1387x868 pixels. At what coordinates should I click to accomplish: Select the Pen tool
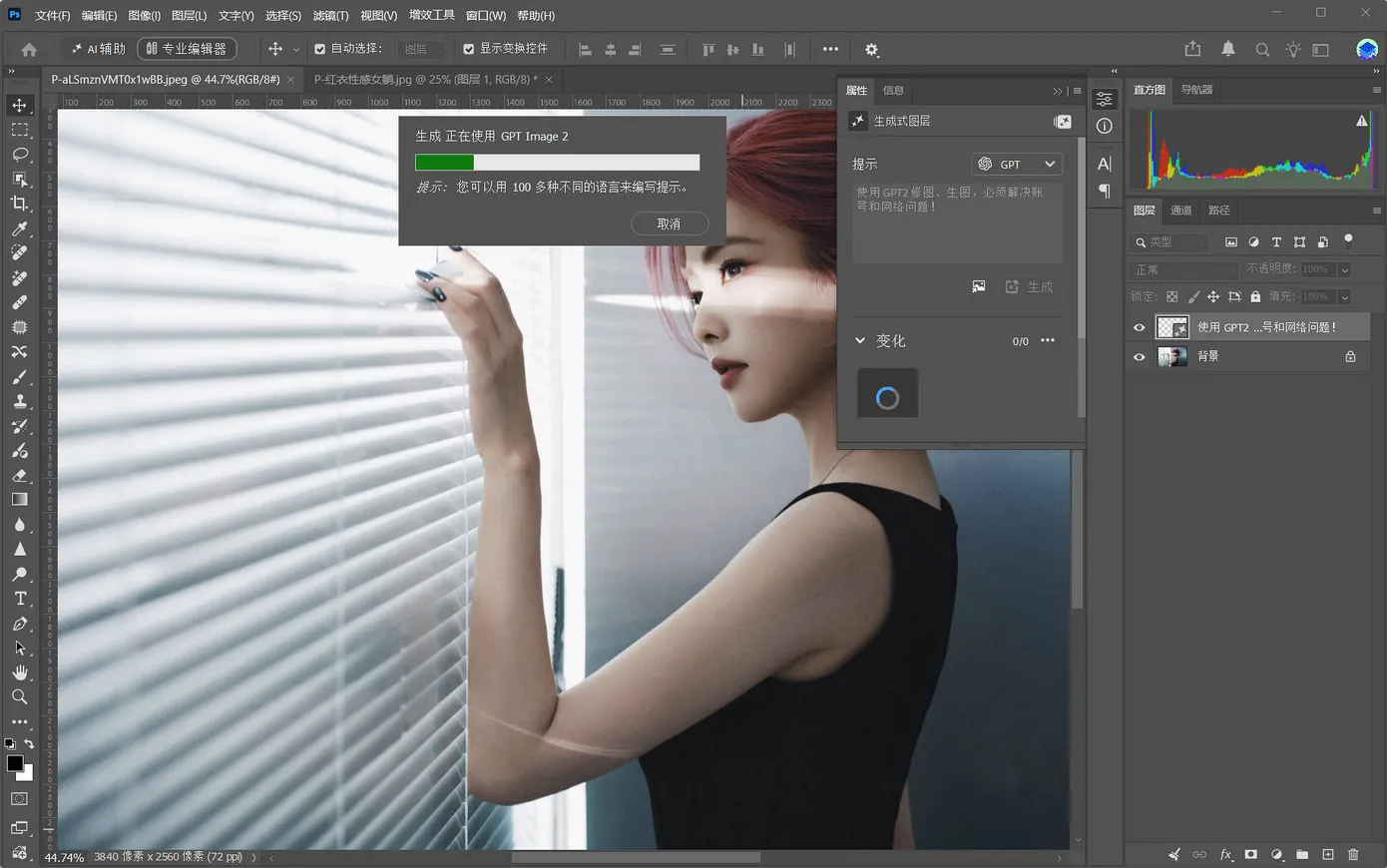click(x=19, y=624)
